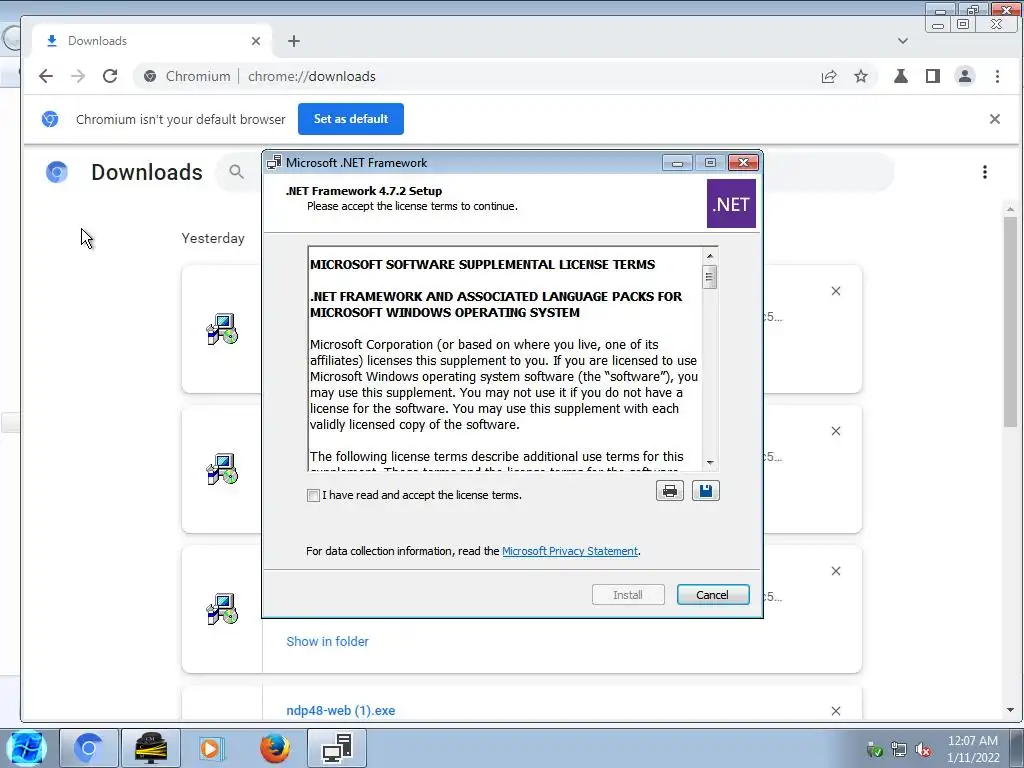The height and width of the screenshot is (768, 1024).
Task: Open the Chromium experiments flask icon
Action: [901, 76]
